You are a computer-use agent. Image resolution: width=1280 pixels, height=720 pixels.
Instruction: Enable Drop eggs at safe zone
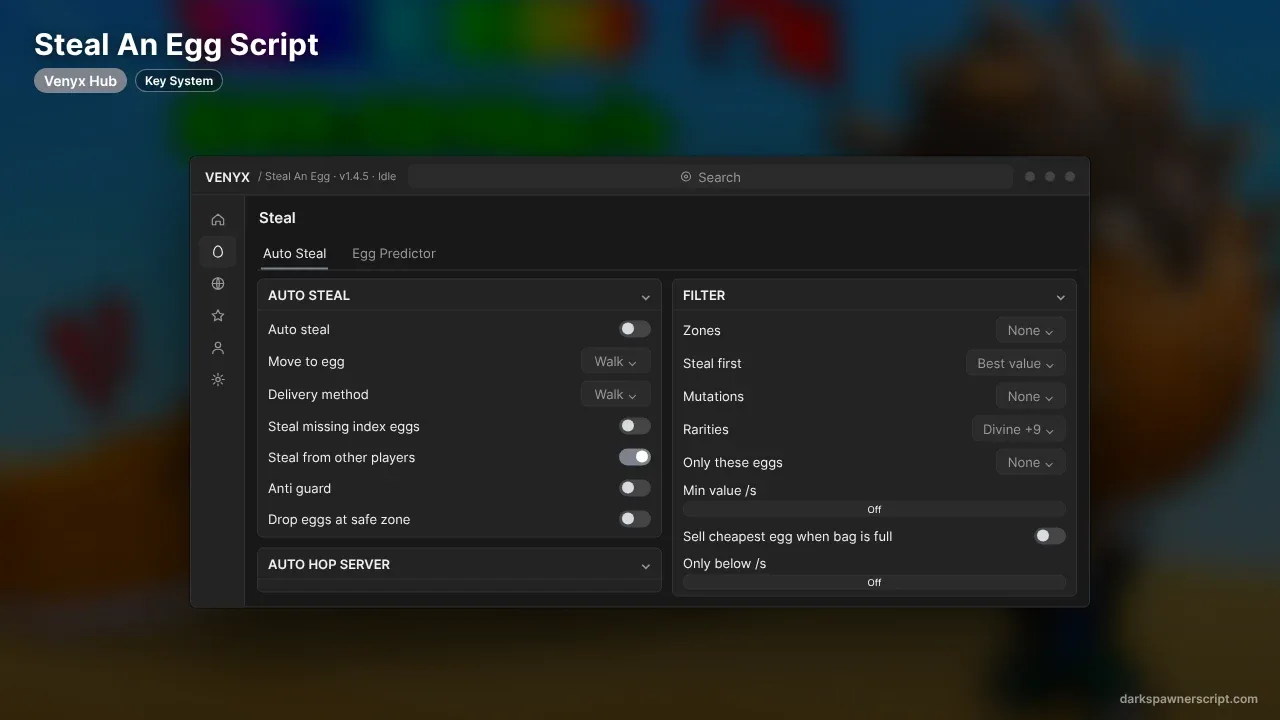coord(635,519)
